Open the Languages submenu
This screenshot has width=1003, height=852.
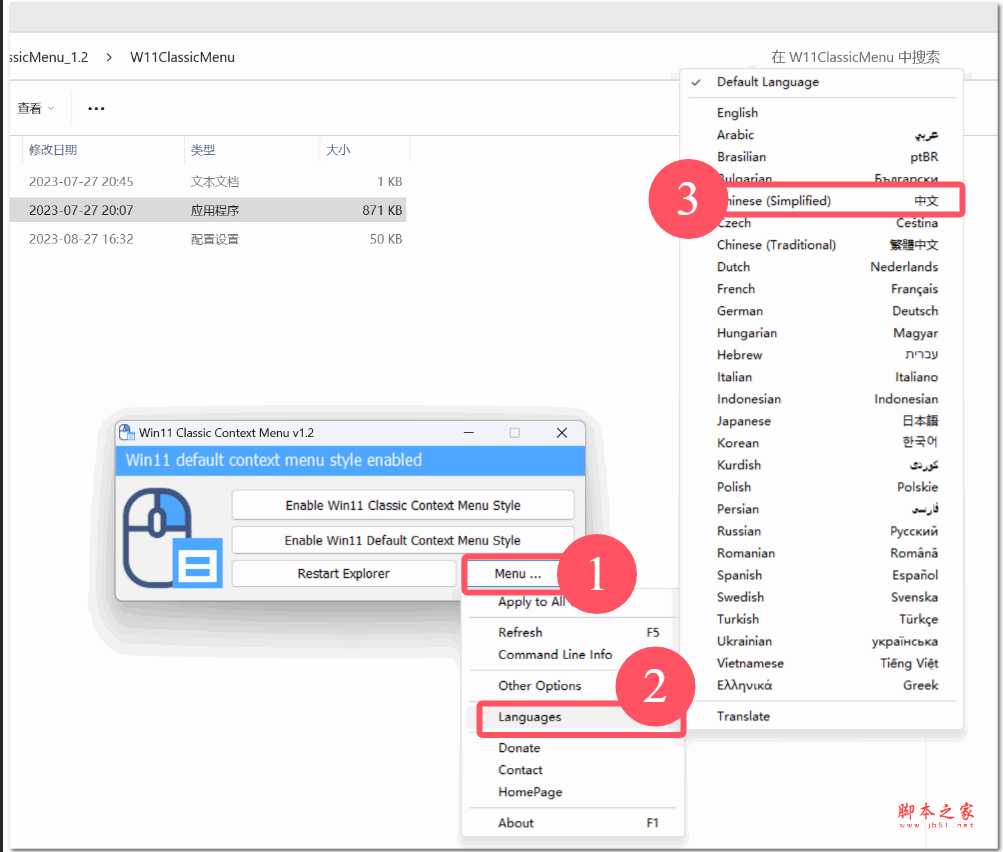tap(573, 717)
